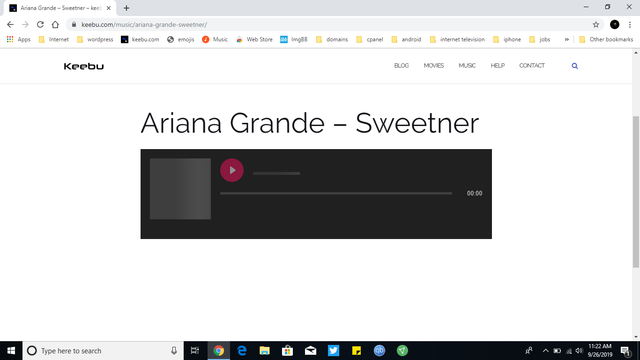Image resolution: width=640 pixels, height=360 pixels.
Task: Play the Ariana Grande Sweetner track
Action: (x=232, y=170)
